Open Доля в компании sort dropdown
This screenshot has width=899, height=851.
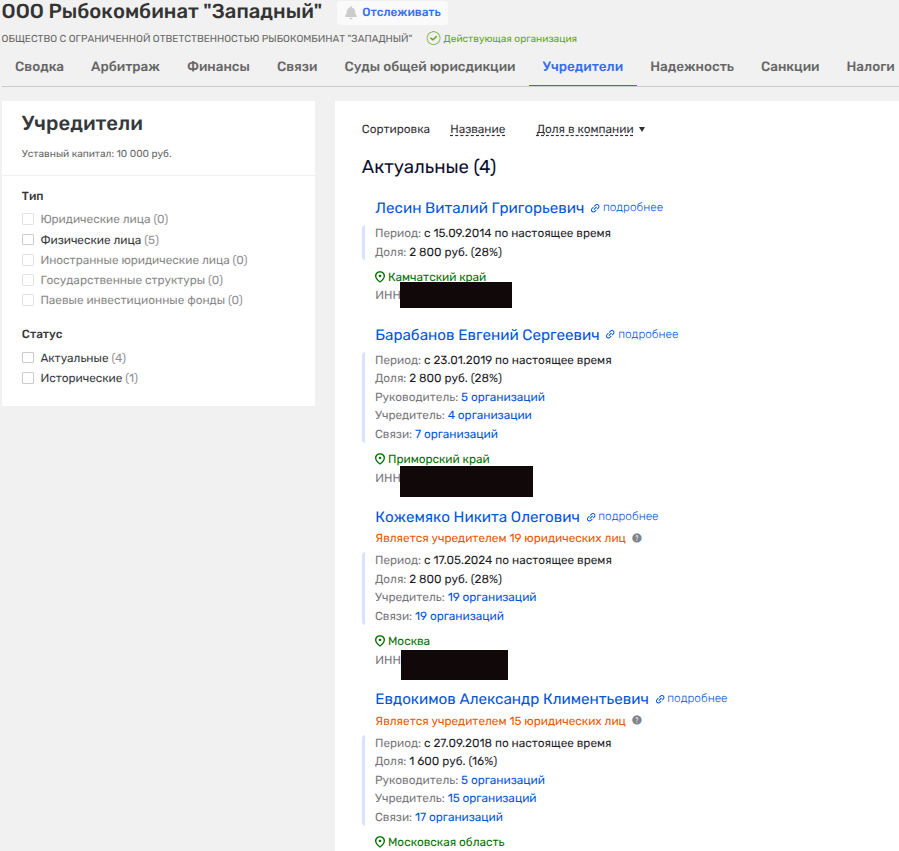coord(590,130)
